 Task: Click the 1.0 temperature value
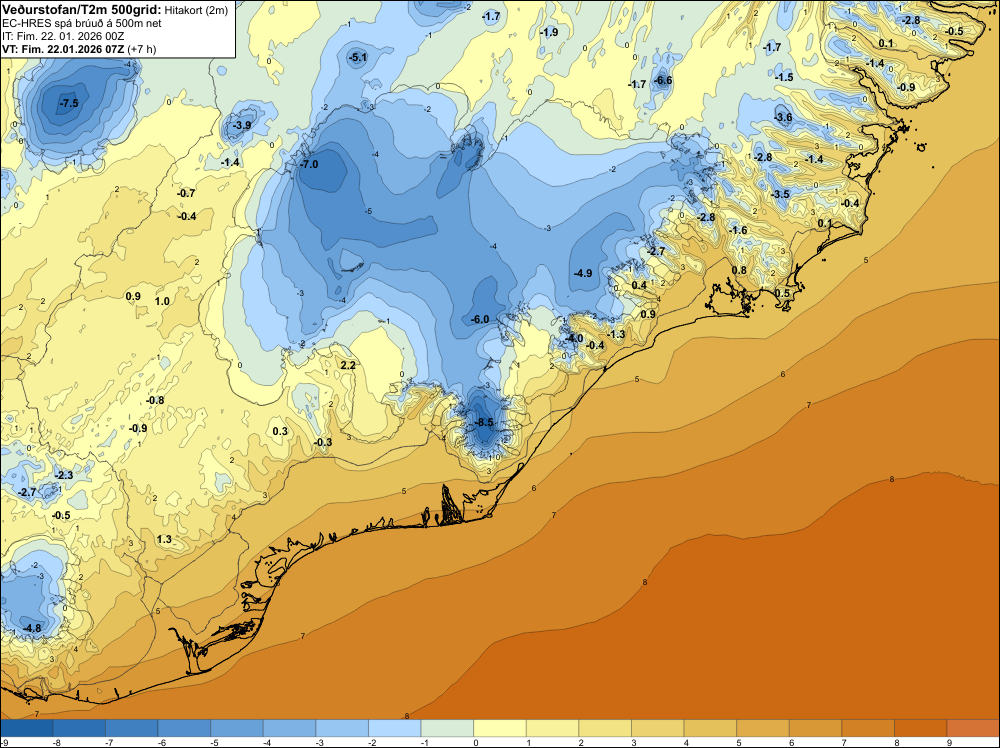[x=163, y=301]
